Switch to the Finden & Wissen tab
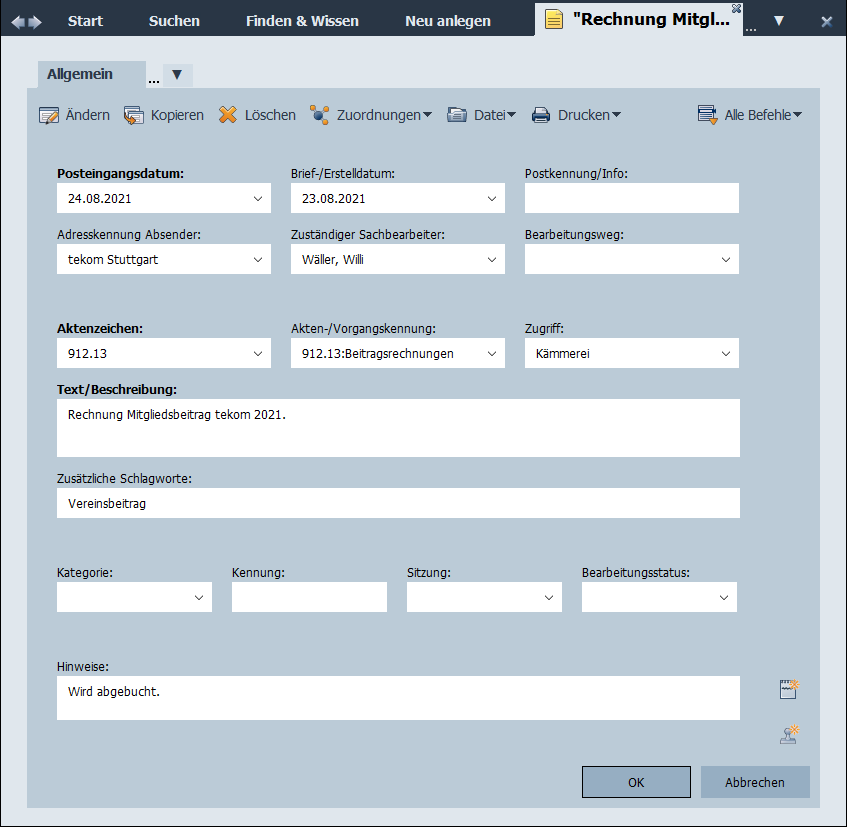Viewport: 847px width, 827px height. coord(302,21)
